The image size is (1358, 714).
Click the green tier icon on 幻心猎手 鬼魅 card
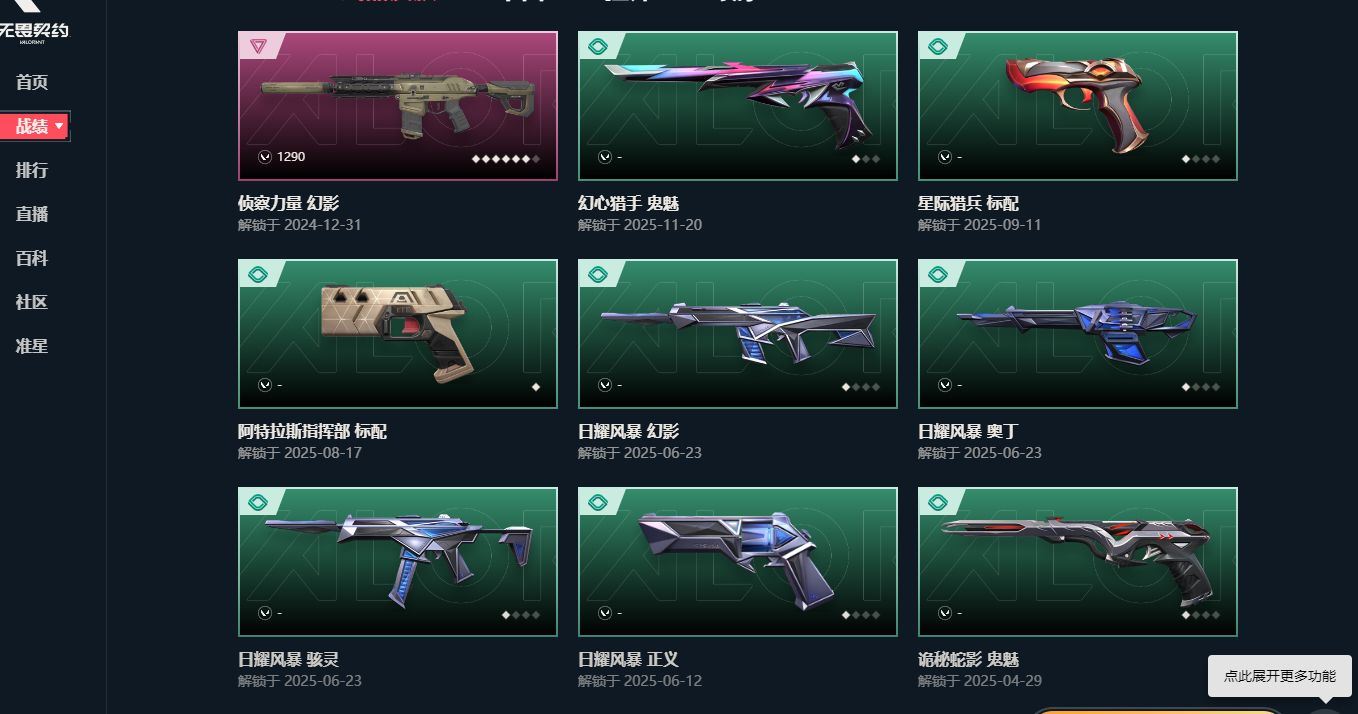tap(598, 46)
